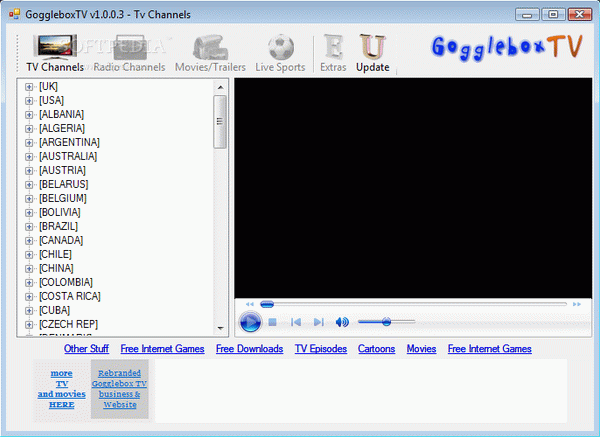Expand the [BELGIUM] tree node
600x437 pixels.
29,199
